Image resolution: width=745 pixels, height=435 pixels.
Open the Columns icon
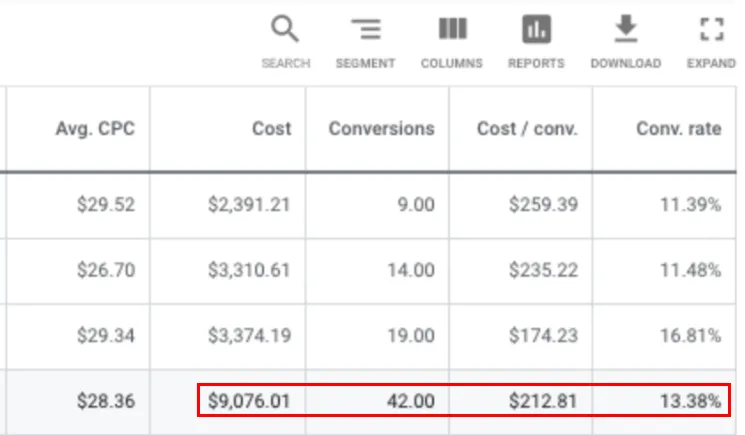point(452,28)
